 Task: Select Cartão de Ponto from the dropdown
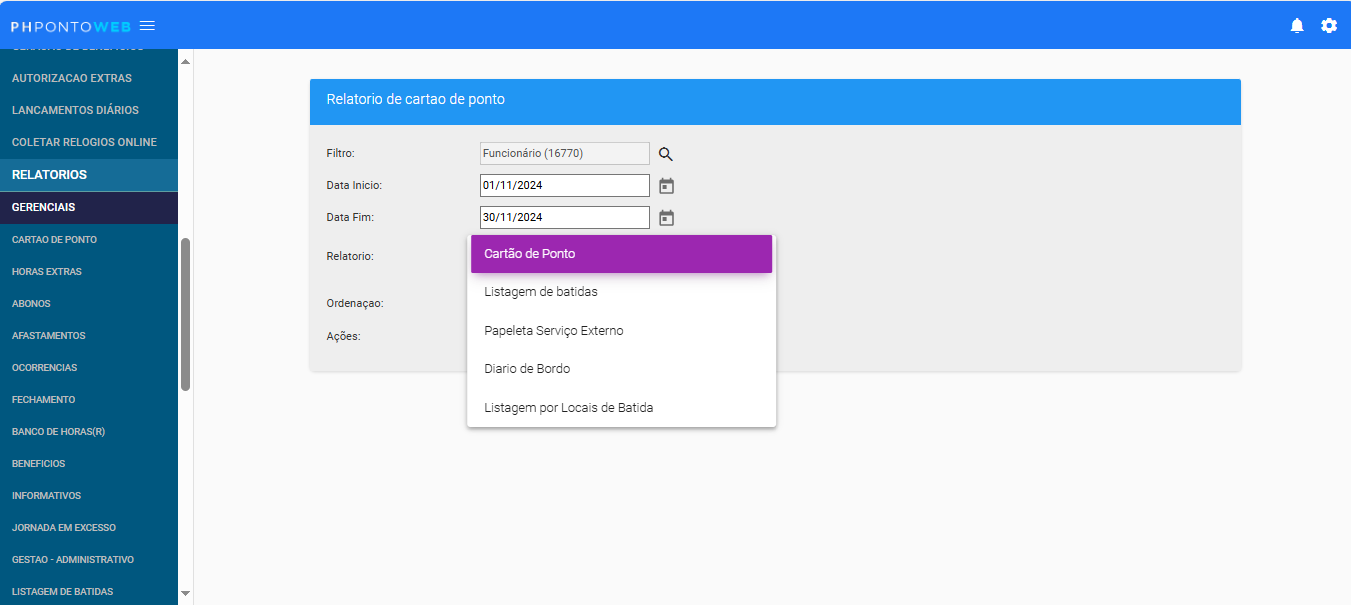(621, 253)
